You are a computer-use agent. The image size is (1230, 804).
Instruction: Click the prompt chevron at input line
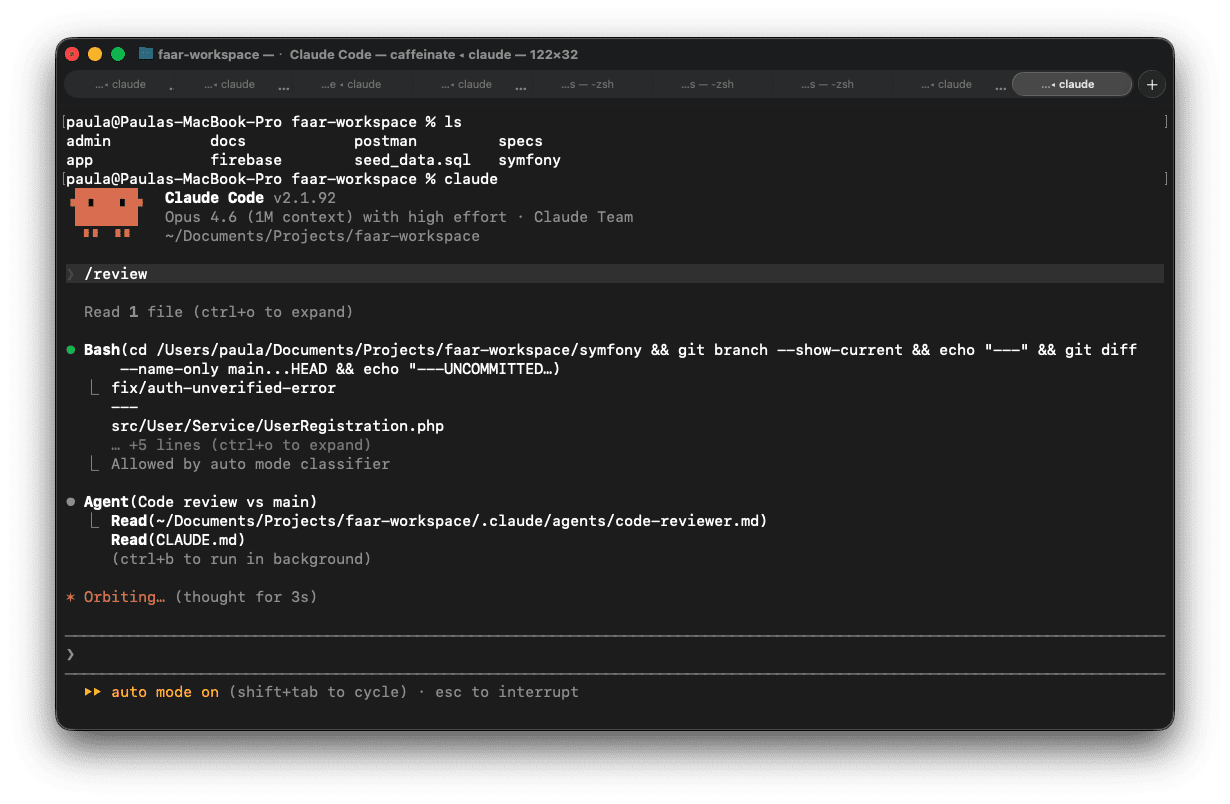pos(70,655)
